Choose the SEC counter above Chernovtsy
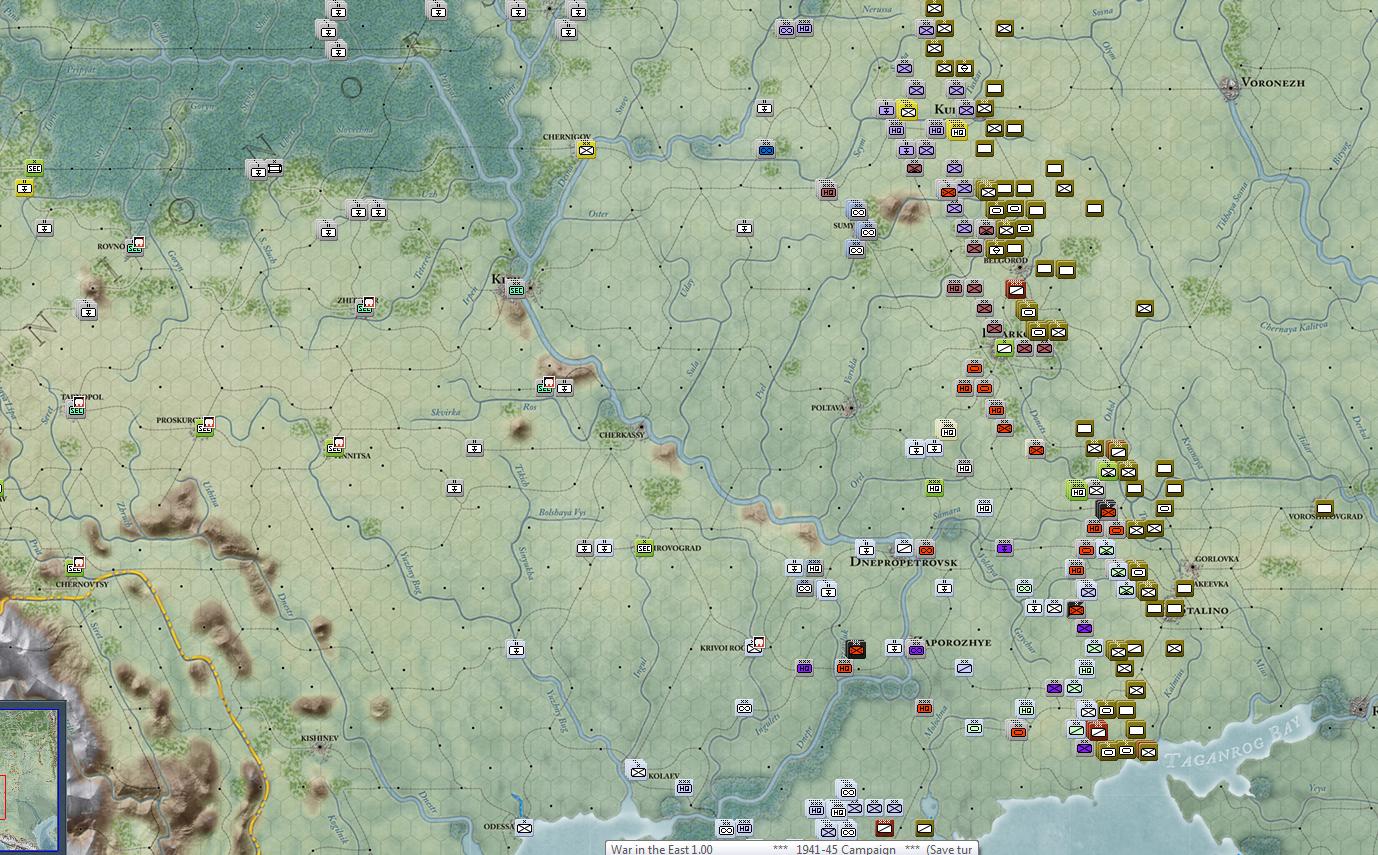The image size is (1378, 855). click(74, 567)
